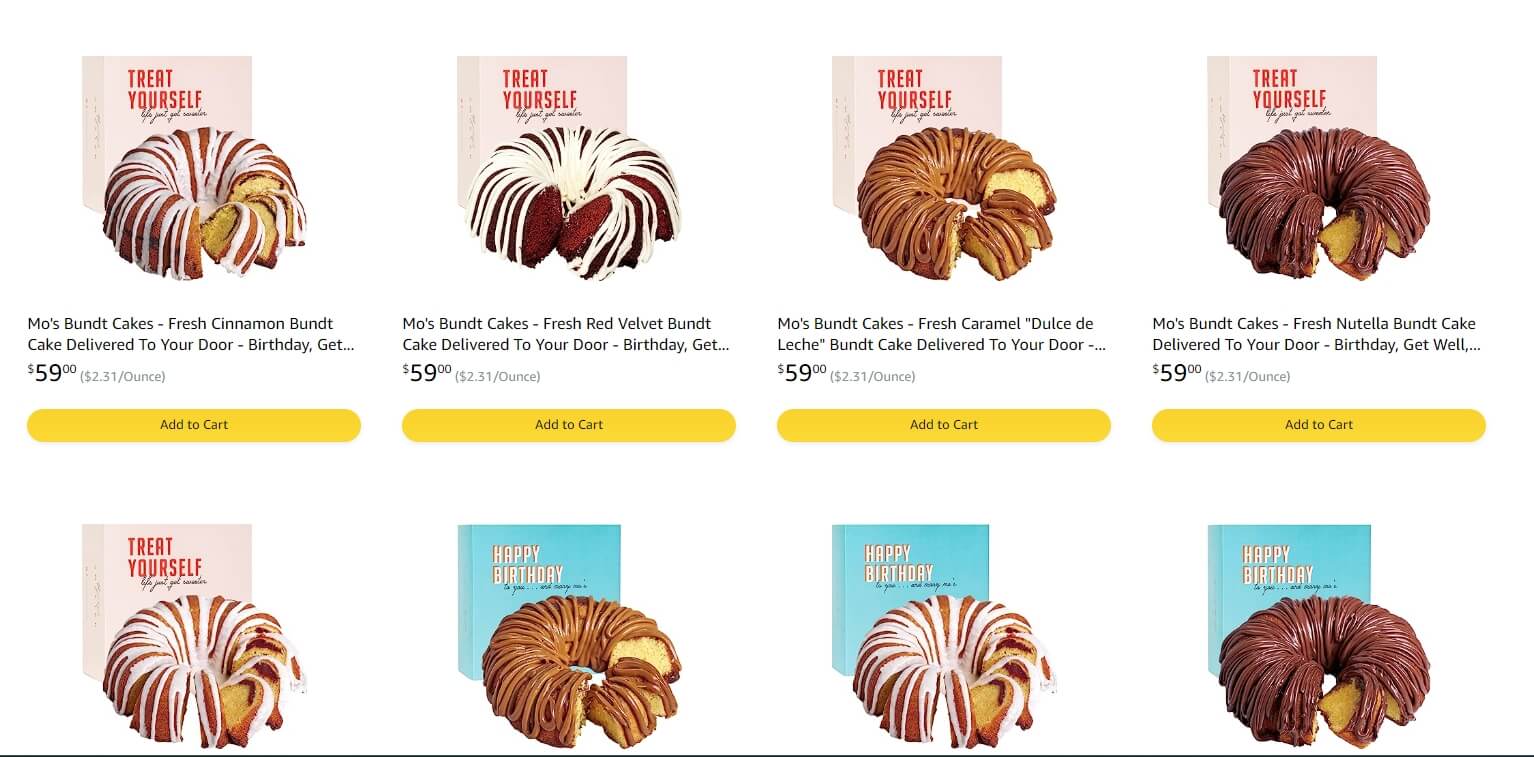Screen dimensions: 1534x757
Task: Add the Cinnamon Bundt Cake to cart
Action: 194,425
